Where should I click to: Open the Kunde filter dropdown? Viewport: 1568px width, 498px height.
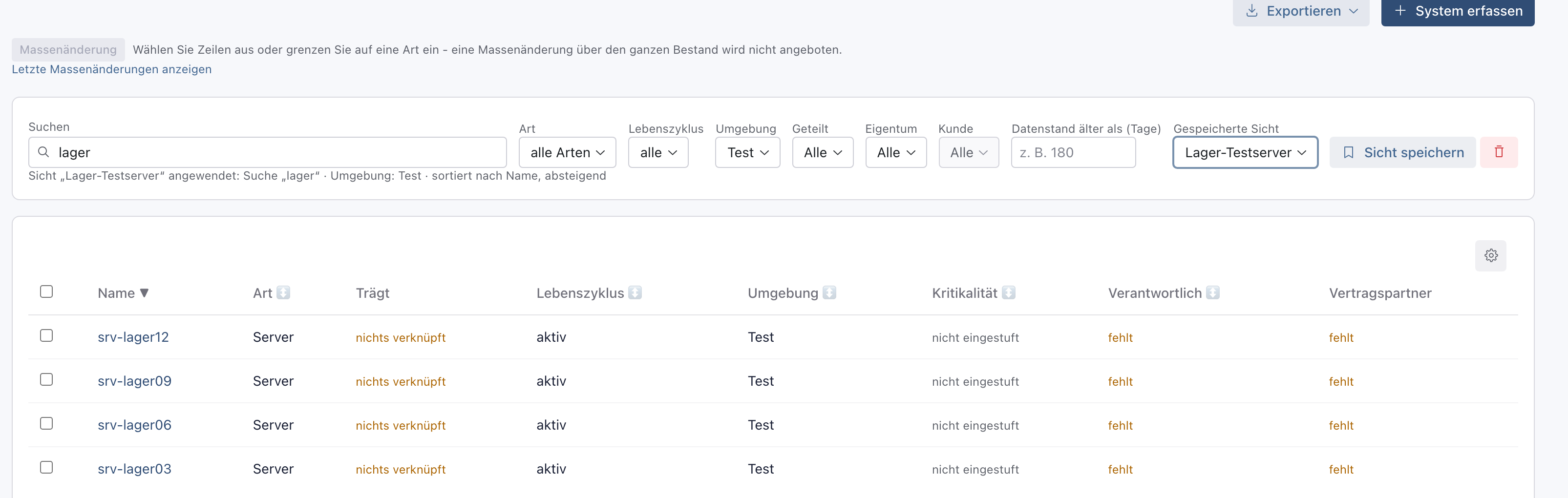click(x=969, y=152)
